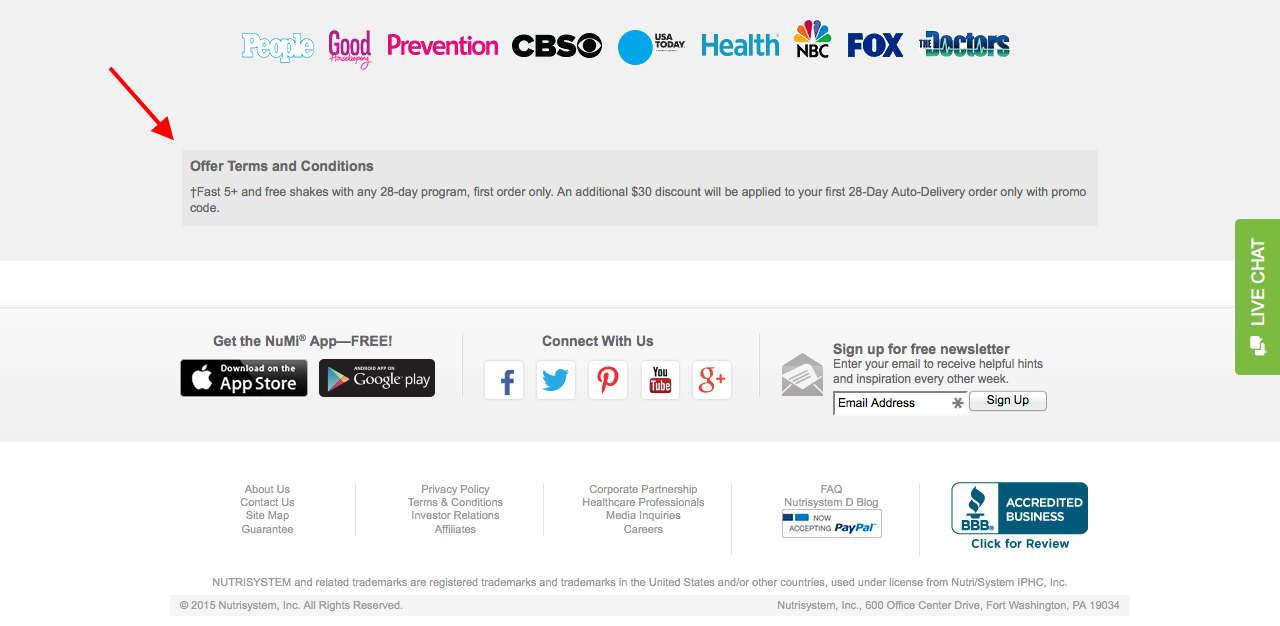Open the Google Plus icon
1280x626 pixels.
point(712,380)
